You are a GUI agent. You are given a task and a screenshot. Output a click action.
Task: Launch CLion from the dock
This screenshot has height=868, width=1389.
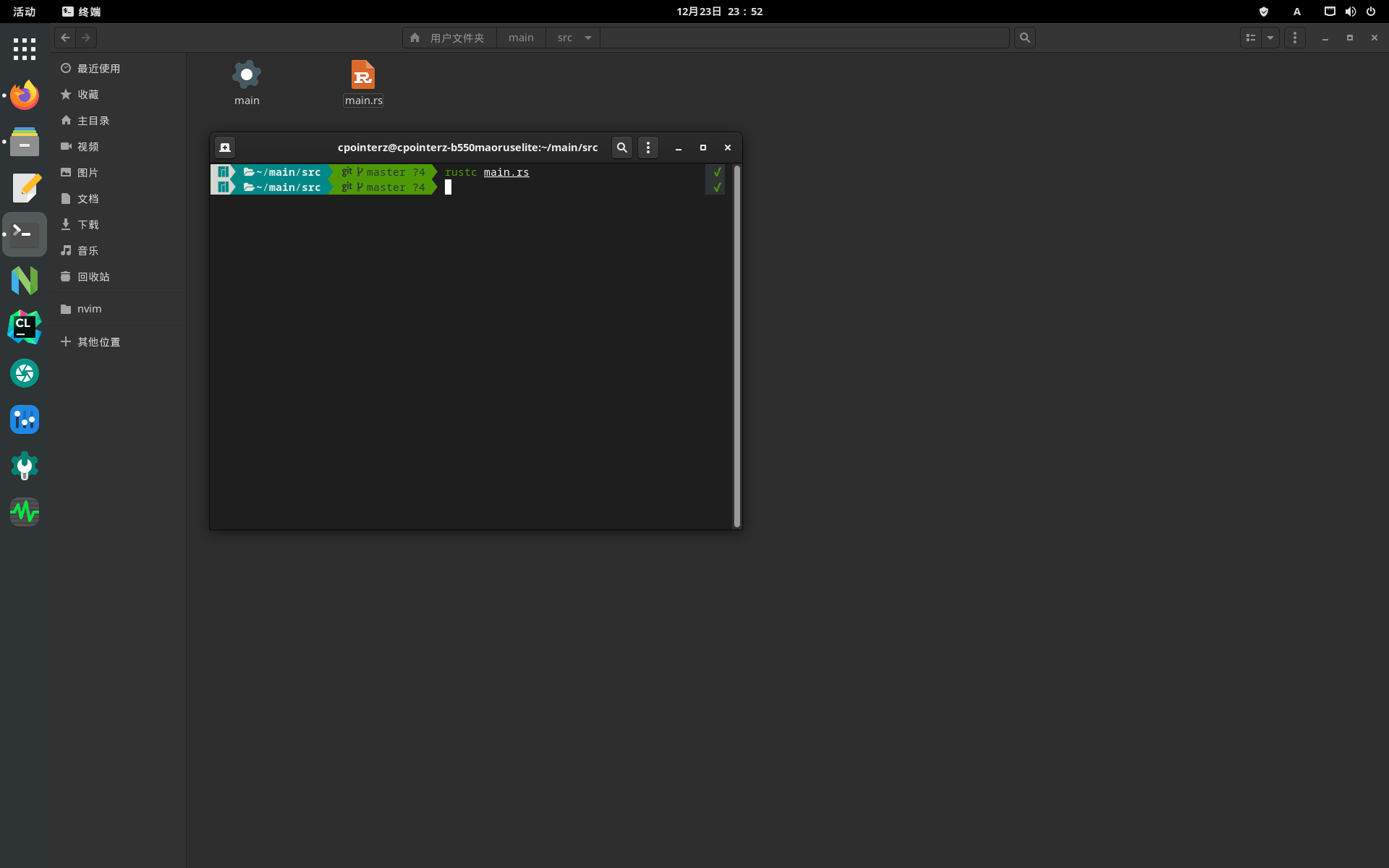[x=25, y=327]
